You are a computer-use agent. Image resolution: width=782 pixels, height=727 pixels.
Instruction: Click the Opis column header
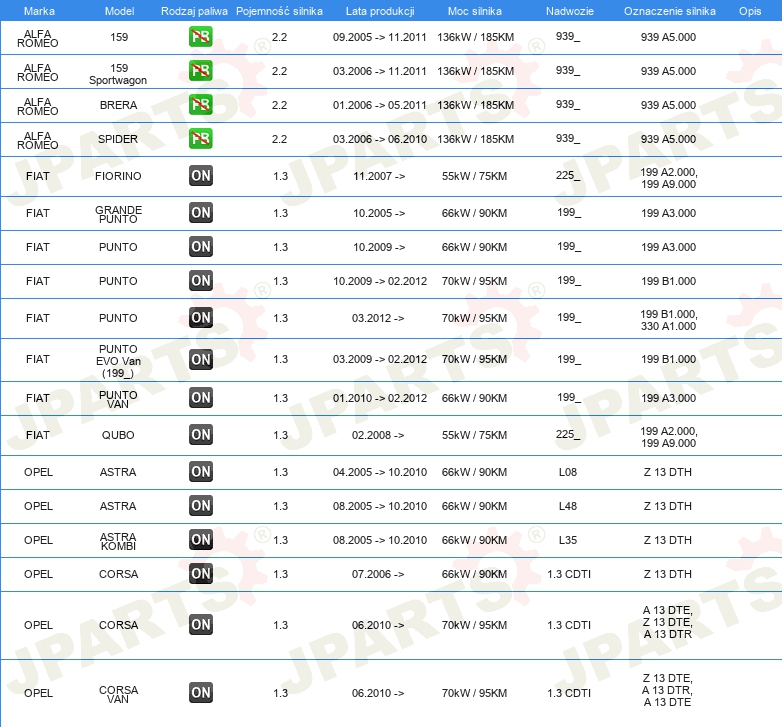coord(750,11)
